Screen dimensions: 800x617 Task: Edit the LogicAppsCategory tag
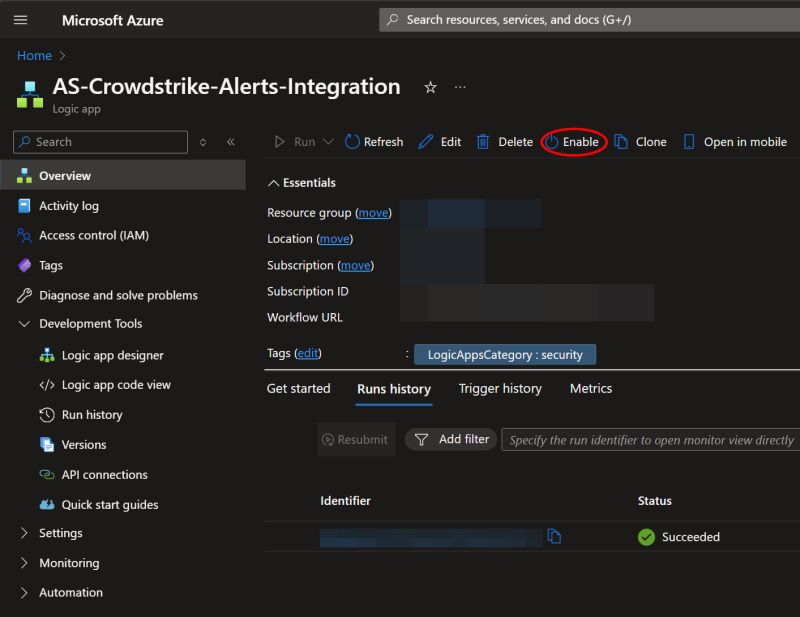[307, 353]
